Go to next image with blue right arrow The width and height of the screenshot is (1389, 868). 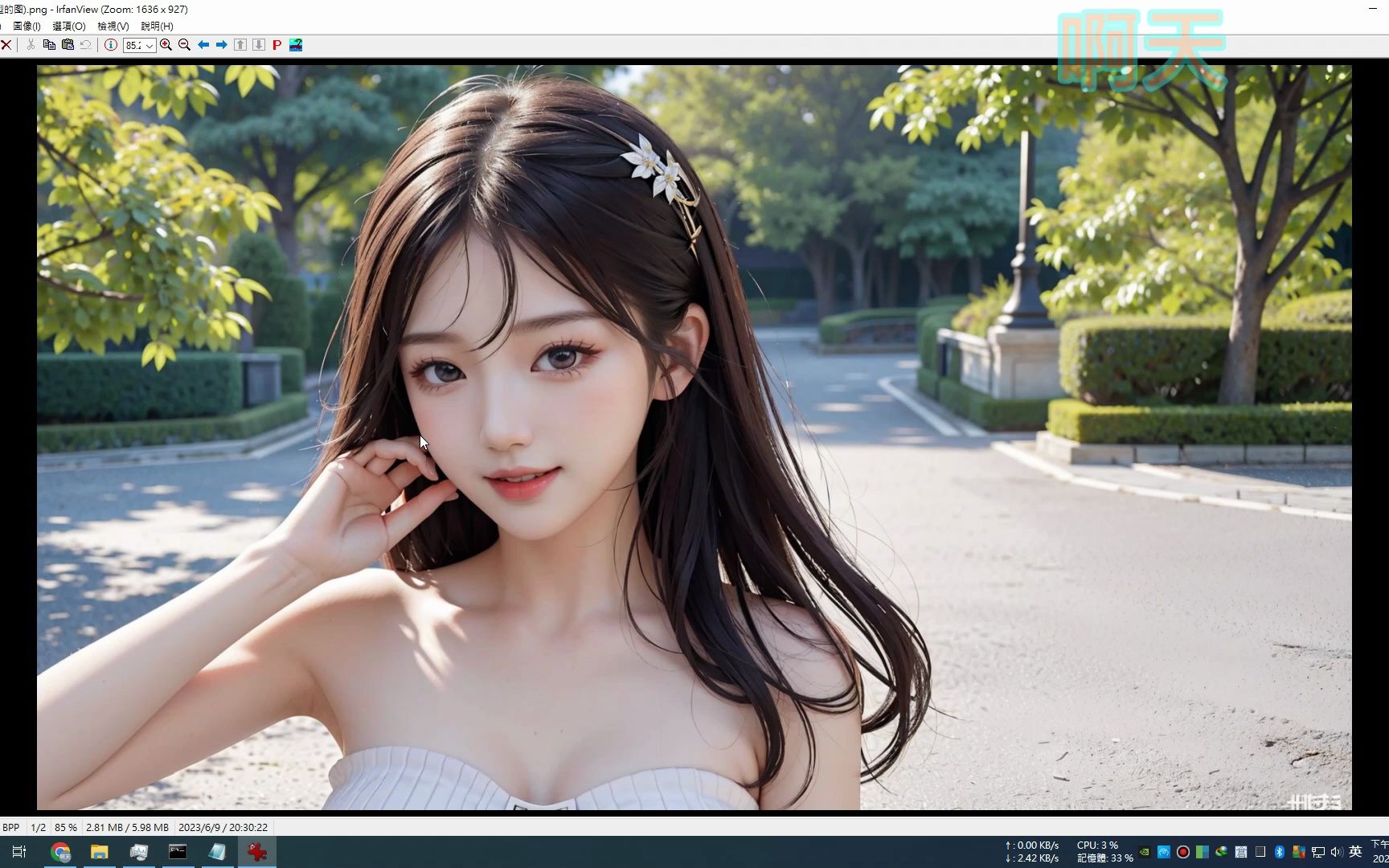coord(221,45)
